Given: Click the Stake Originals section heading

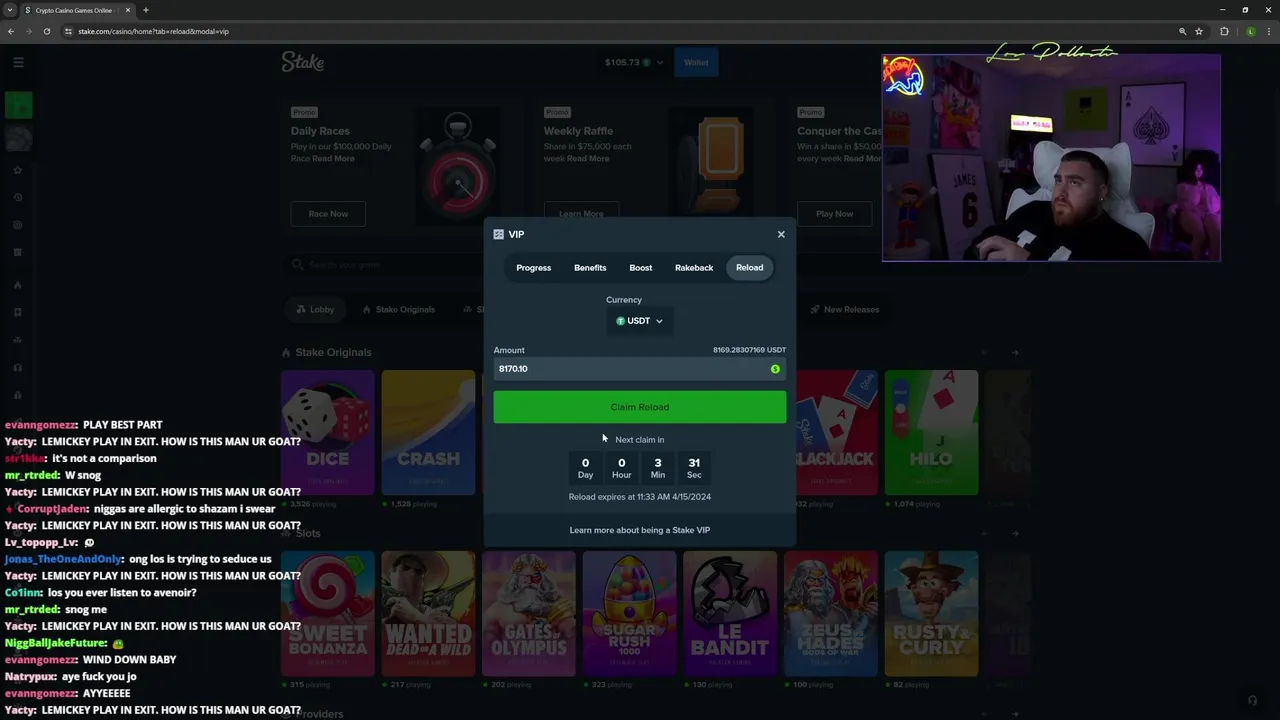Looking at the screenshot, I should click(x=333, y=352).
